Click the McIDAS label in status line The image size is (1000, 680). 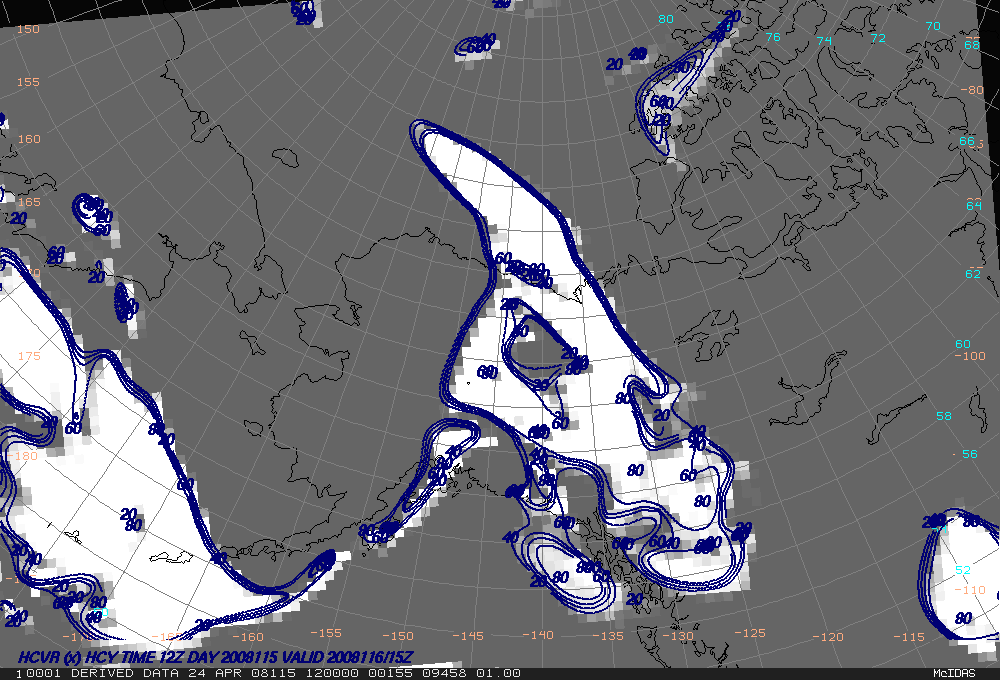tap(954, 673)
